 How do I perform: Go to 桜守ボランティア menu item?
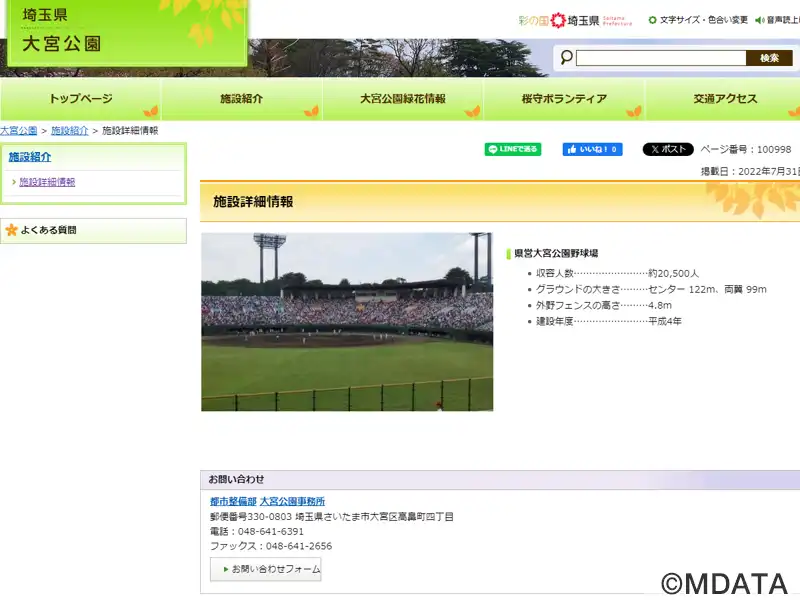[564, 99]
